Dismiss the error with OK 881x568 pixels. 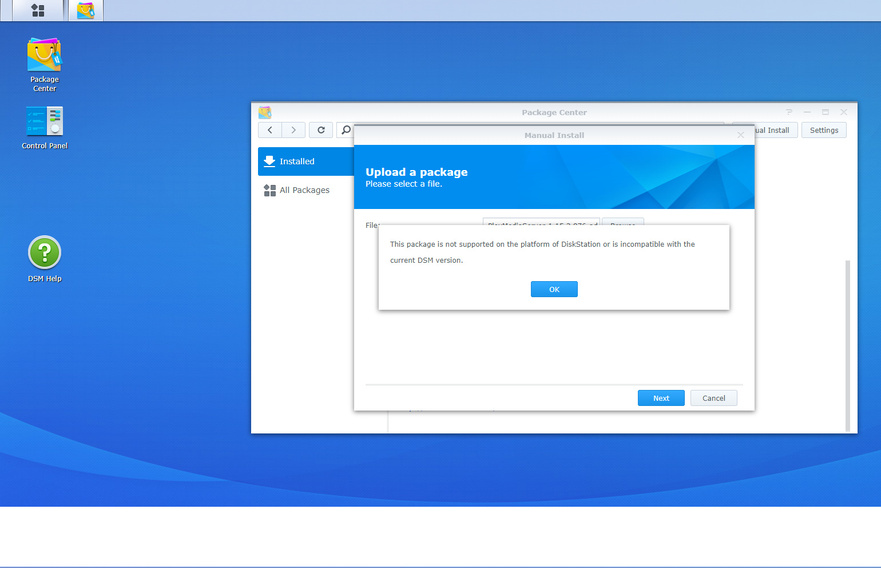pos(554,289)
